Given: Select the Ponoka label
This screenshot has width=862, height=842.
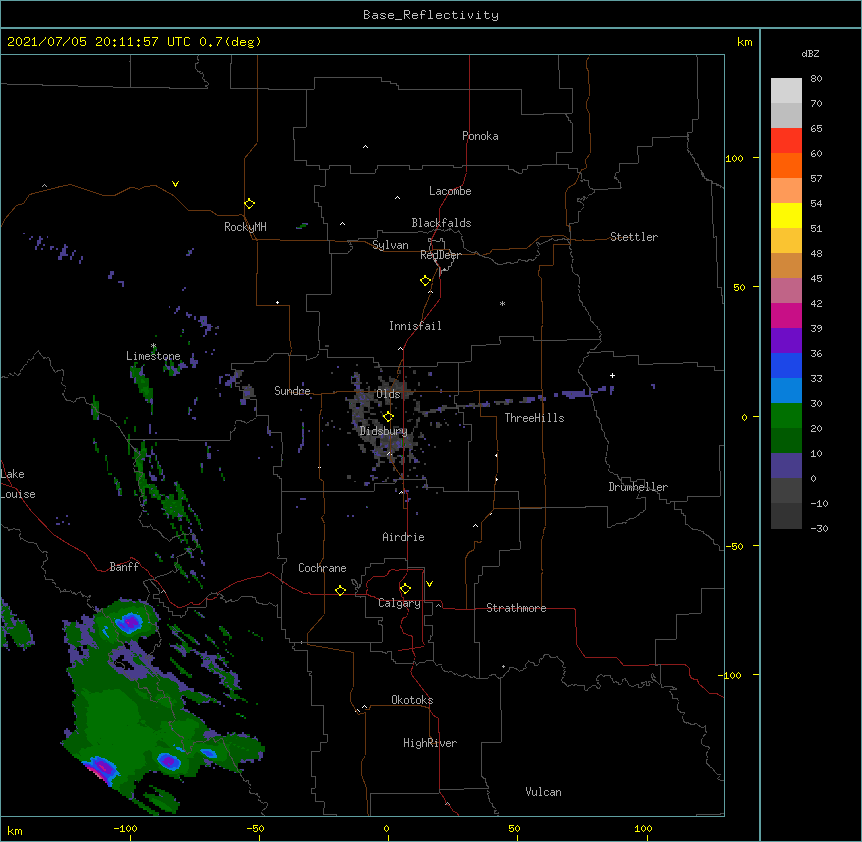Looking at the screenshot, I should [x=480, y=136].
